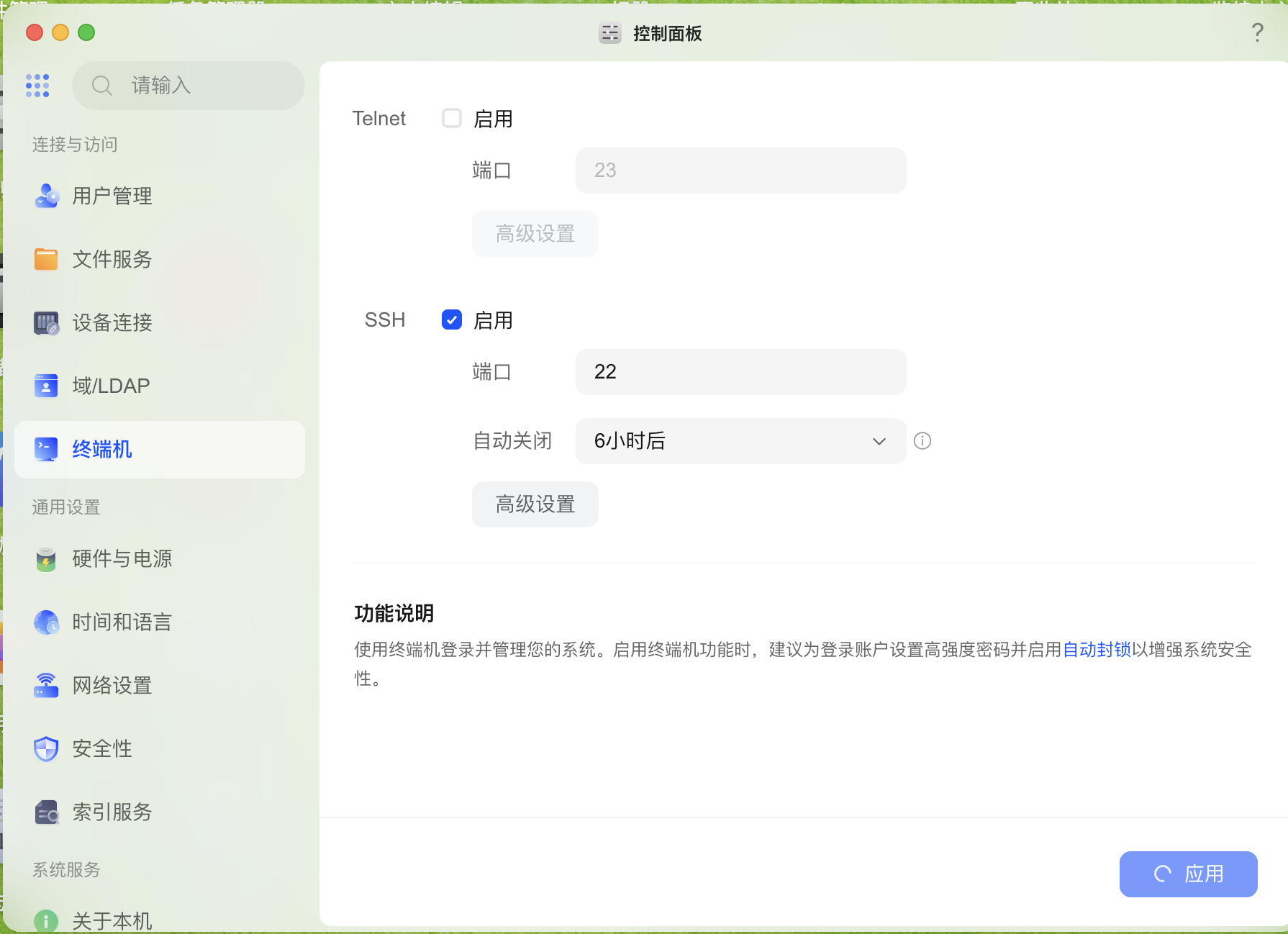Follow the 自动封锁 link
The height and width of the screenshot is (934, 1288).
[x=1097, y=650]
